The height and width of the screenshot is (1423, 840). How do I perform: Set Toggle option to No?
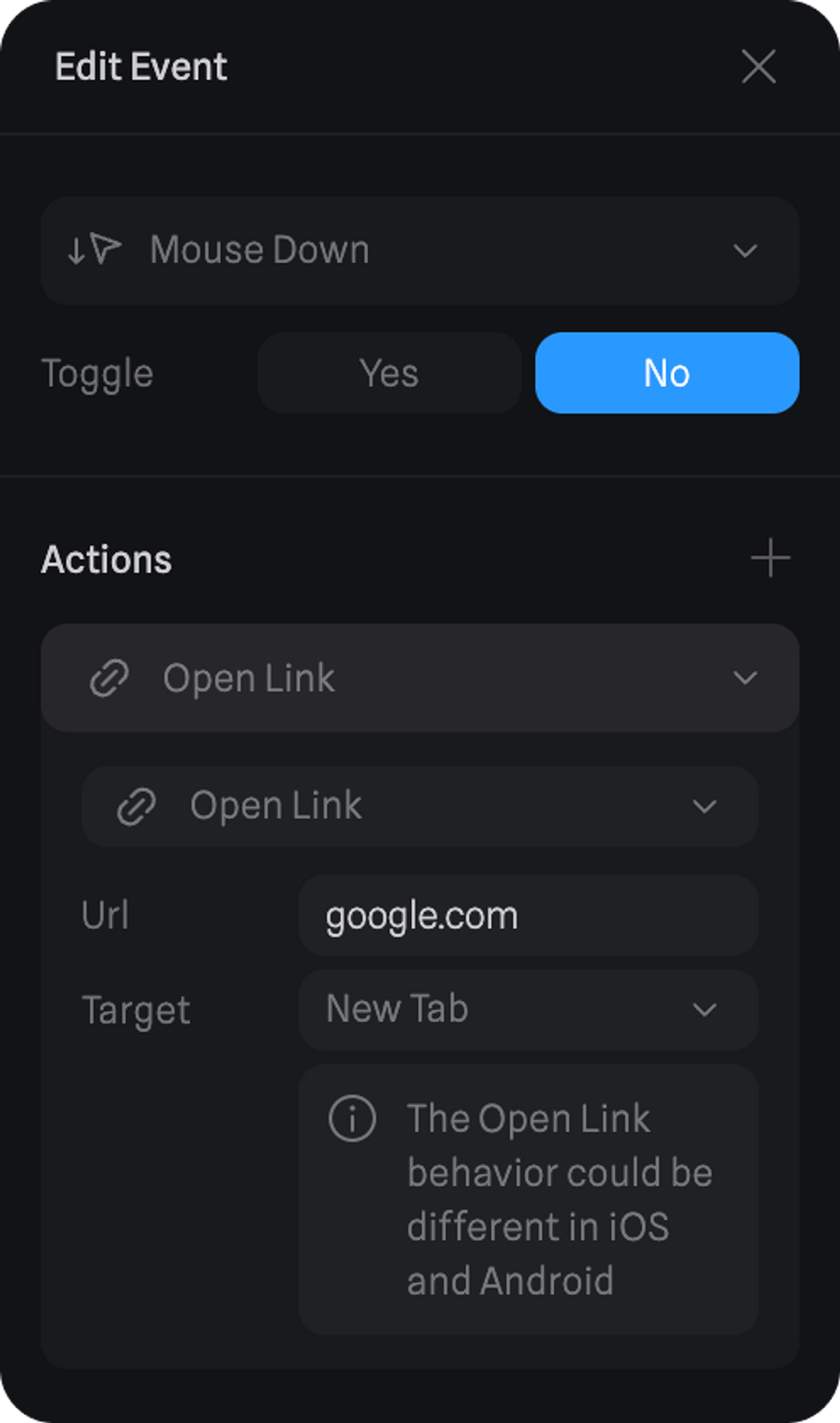coord(667,373)
